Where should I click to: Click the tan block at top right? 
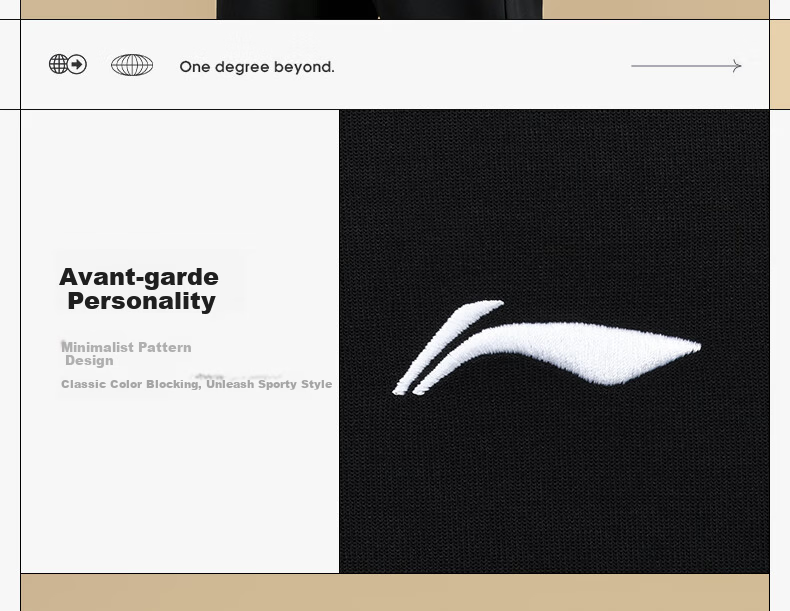(x=655, y=10)
